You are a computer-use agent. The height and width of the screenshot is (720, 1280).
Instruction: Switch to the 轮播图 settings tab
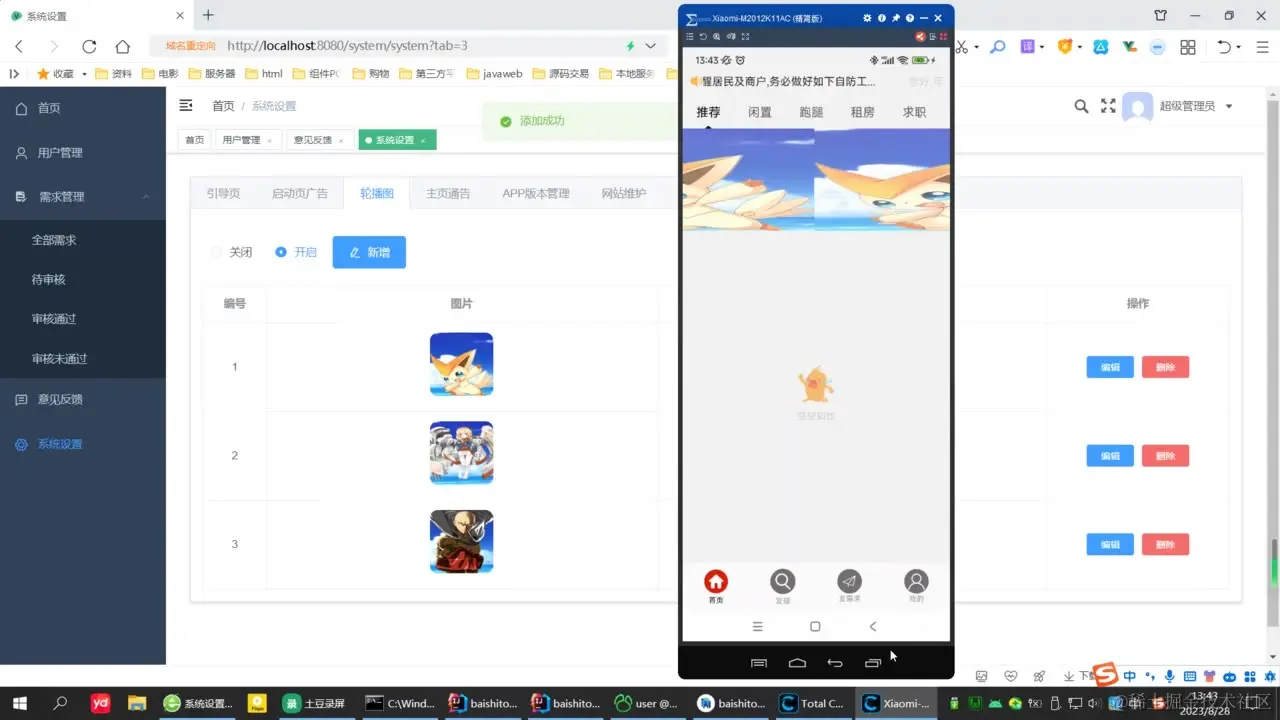click(377, 193)
